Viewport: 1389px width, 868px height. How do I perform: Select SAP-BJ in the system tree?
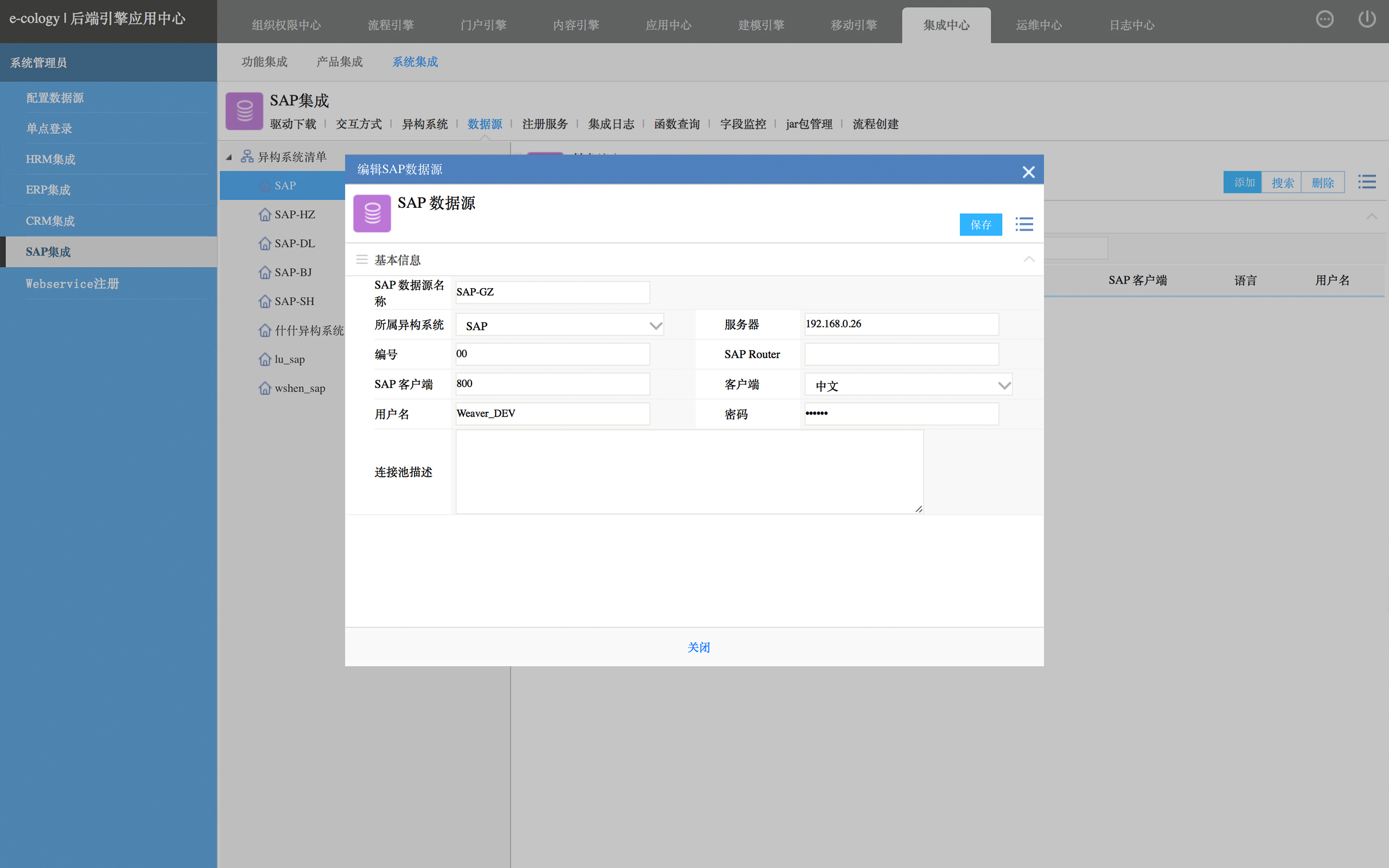click(293, 273)
